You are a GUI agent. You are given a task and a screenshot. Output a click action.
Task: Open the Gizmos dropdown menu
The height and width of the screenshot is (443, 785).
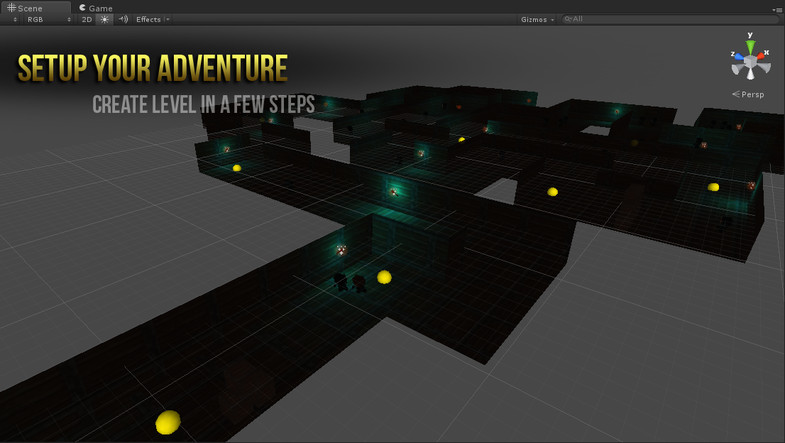[x=537, y=20]
